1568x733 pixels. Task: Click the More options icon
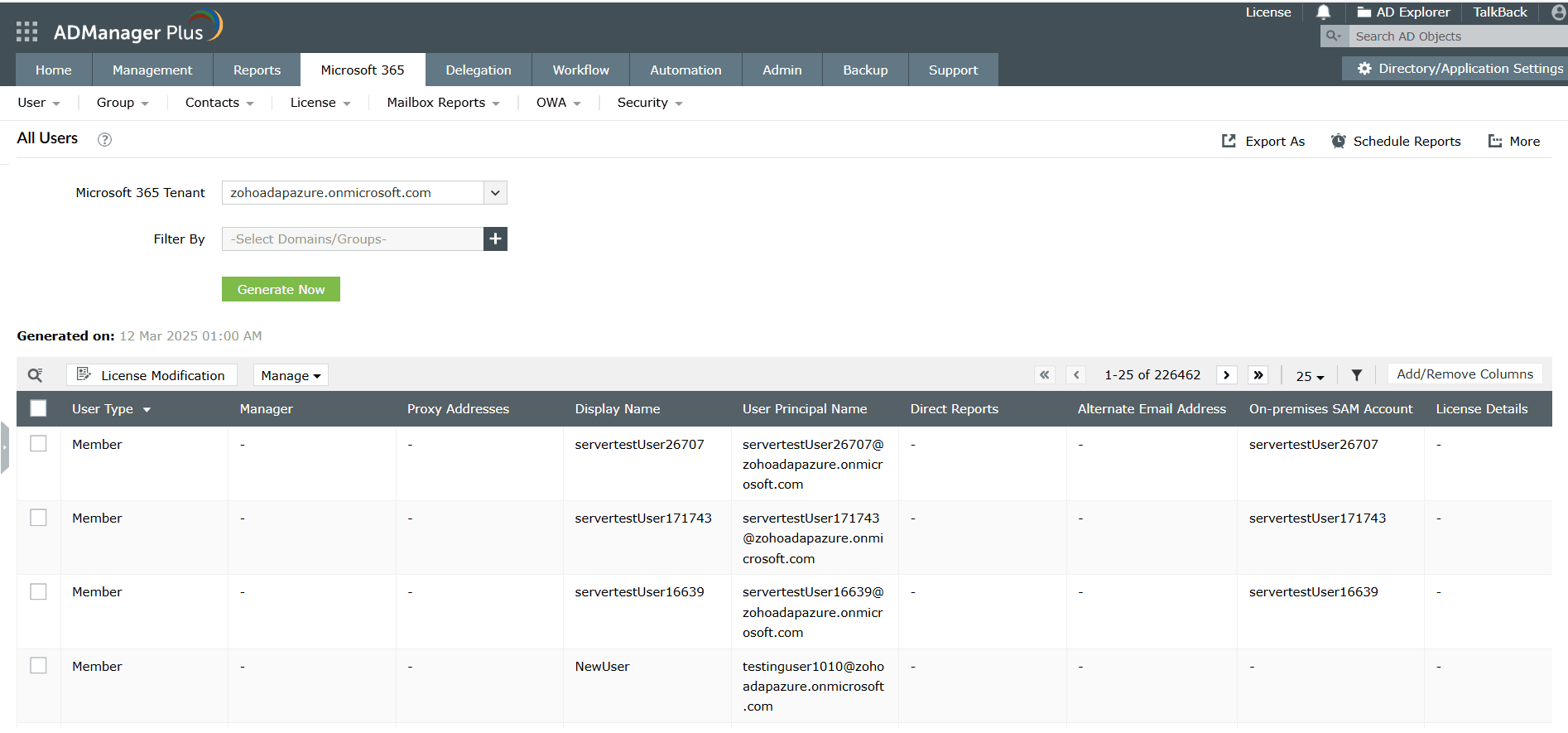click(1495, 142)
